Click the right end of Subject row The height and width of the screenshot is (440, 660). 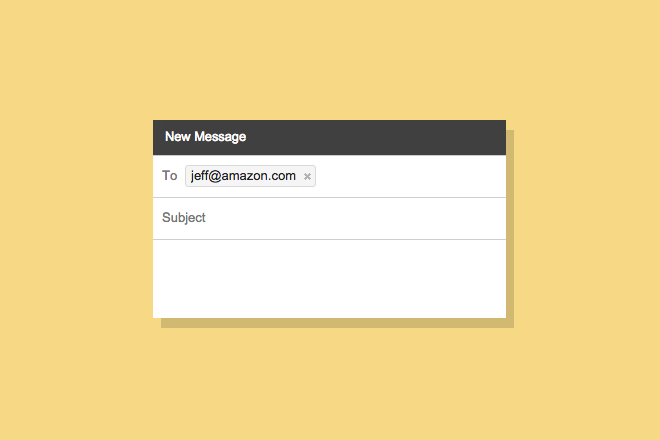(x=490, y=218)
